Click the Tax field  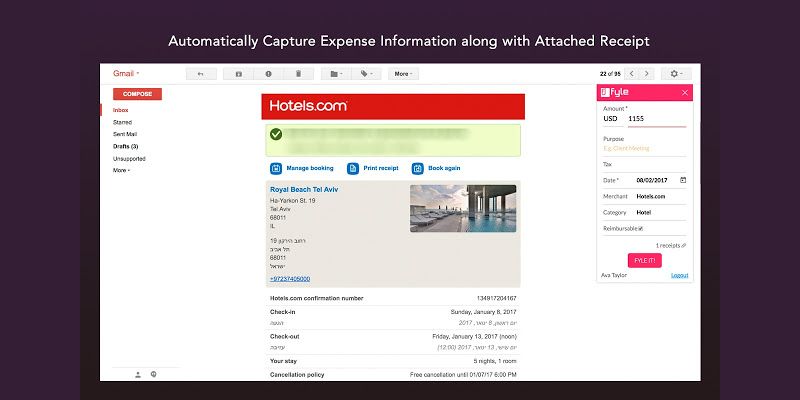(645, 164)
